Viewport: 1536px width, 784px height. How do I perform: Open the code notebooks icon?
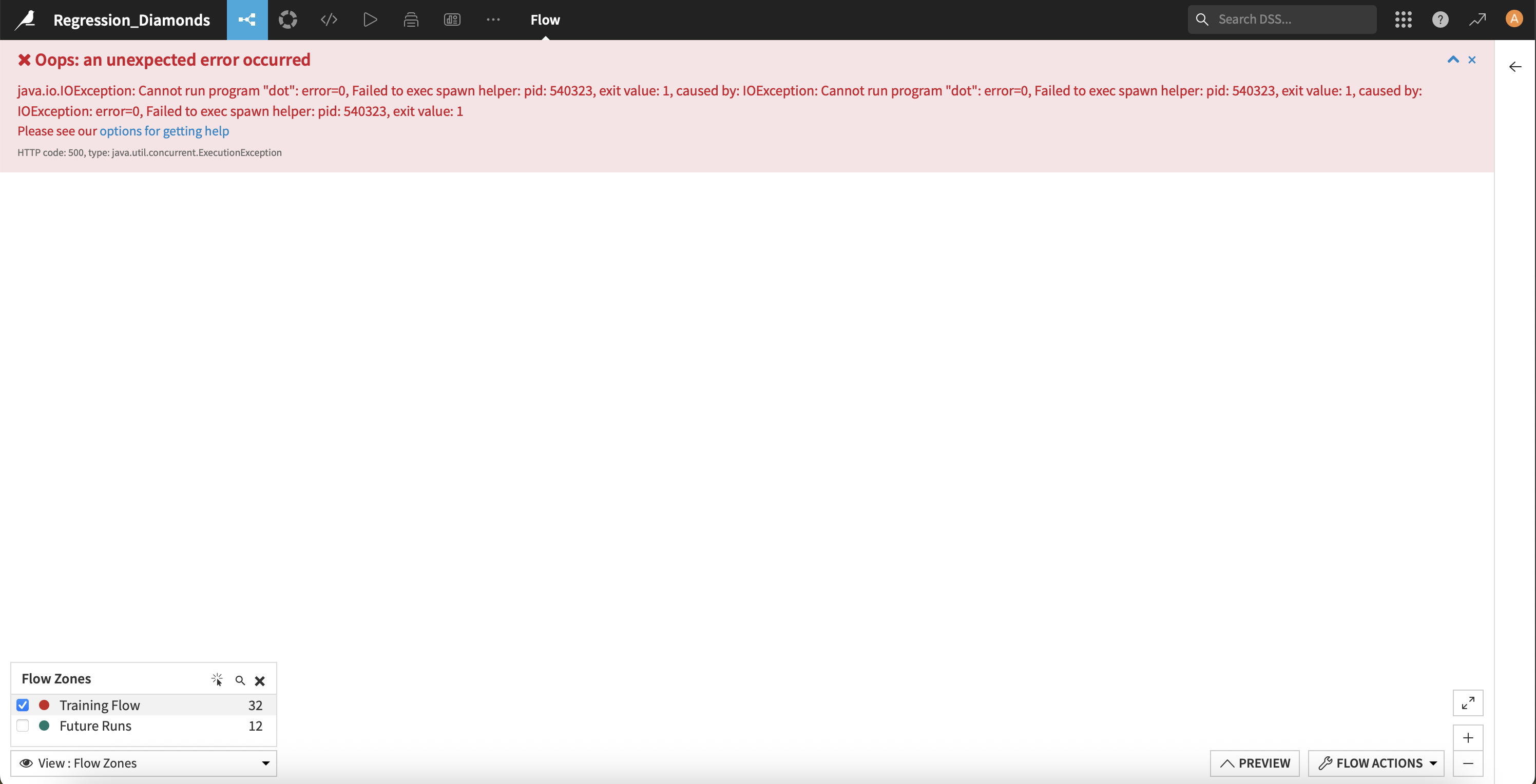329,19
